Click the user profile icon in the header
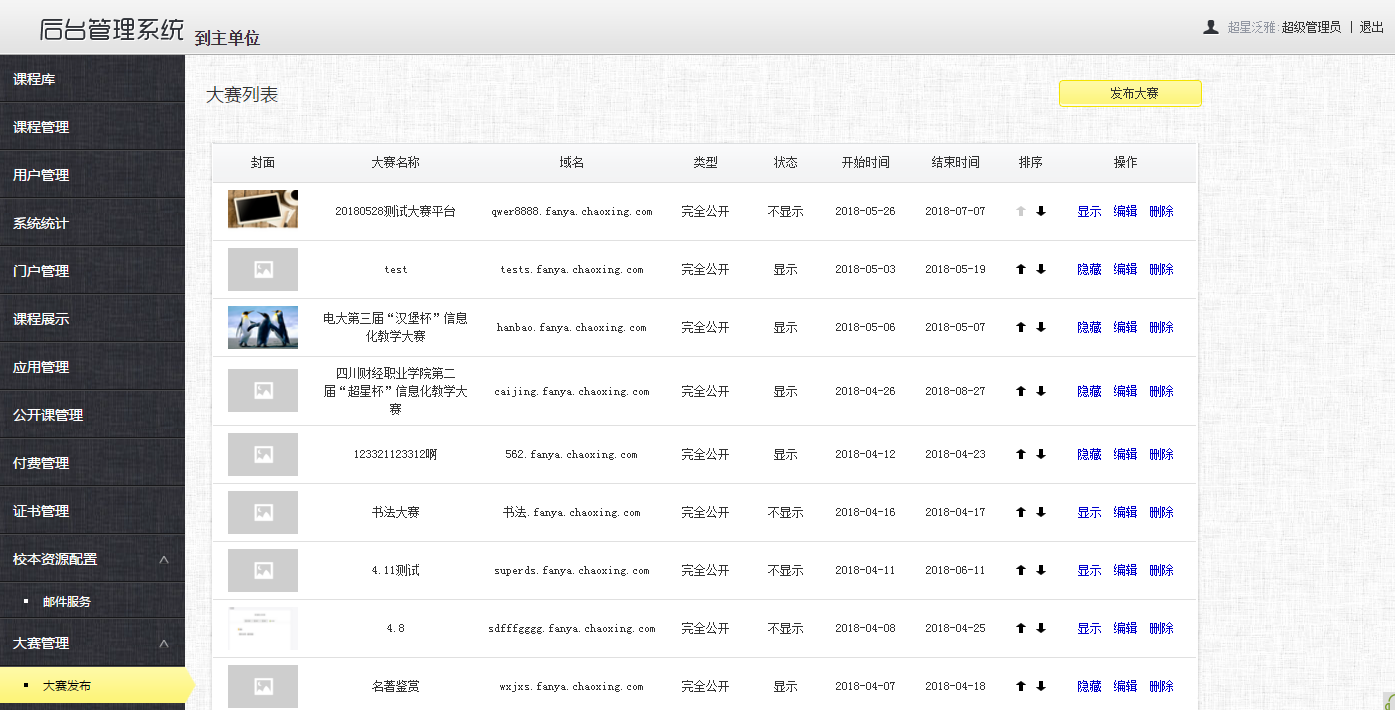 [x=1210, y=27]
